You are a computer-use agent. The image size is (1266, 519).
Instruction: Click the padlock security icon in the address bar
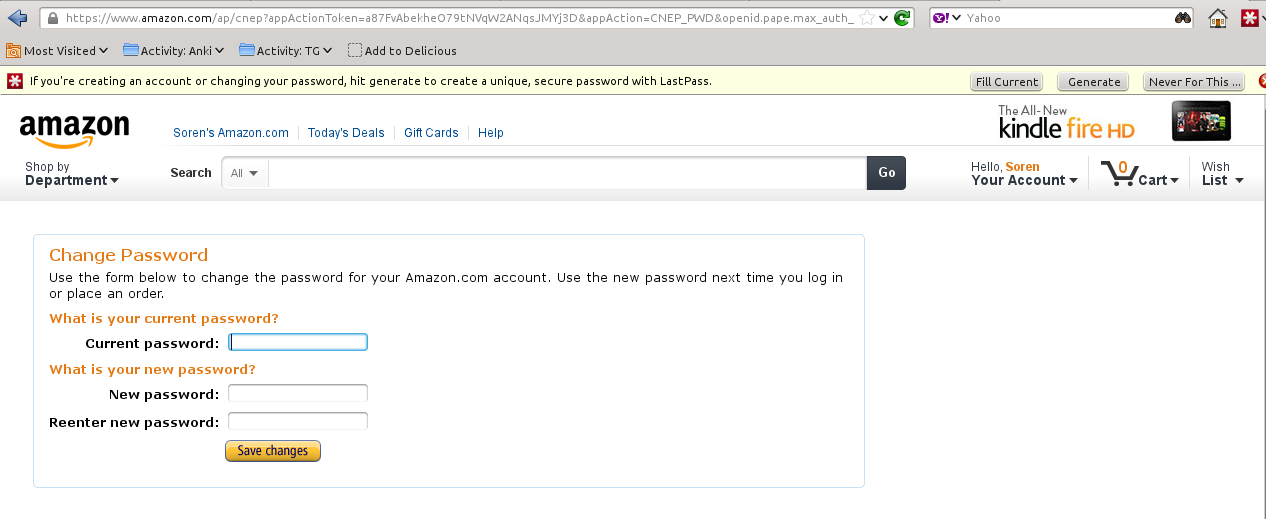(x=53, y=18)
